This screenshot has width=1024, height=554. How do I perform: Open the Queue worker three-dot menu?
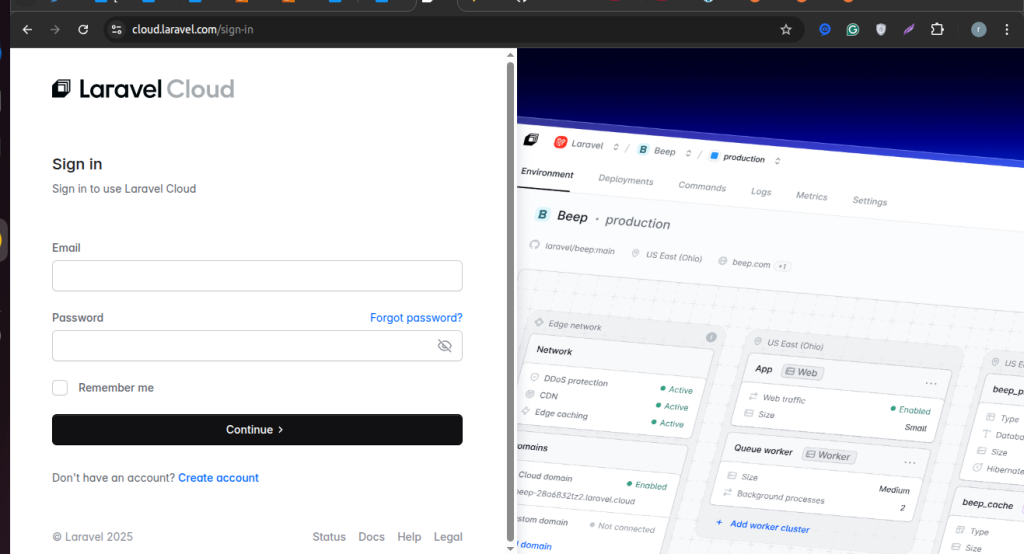coord(910,463)
